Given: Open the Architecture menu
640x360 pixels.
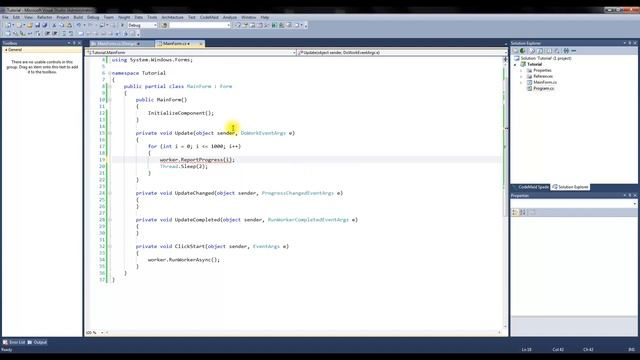Looking at the screenshot, I should 172,17.
